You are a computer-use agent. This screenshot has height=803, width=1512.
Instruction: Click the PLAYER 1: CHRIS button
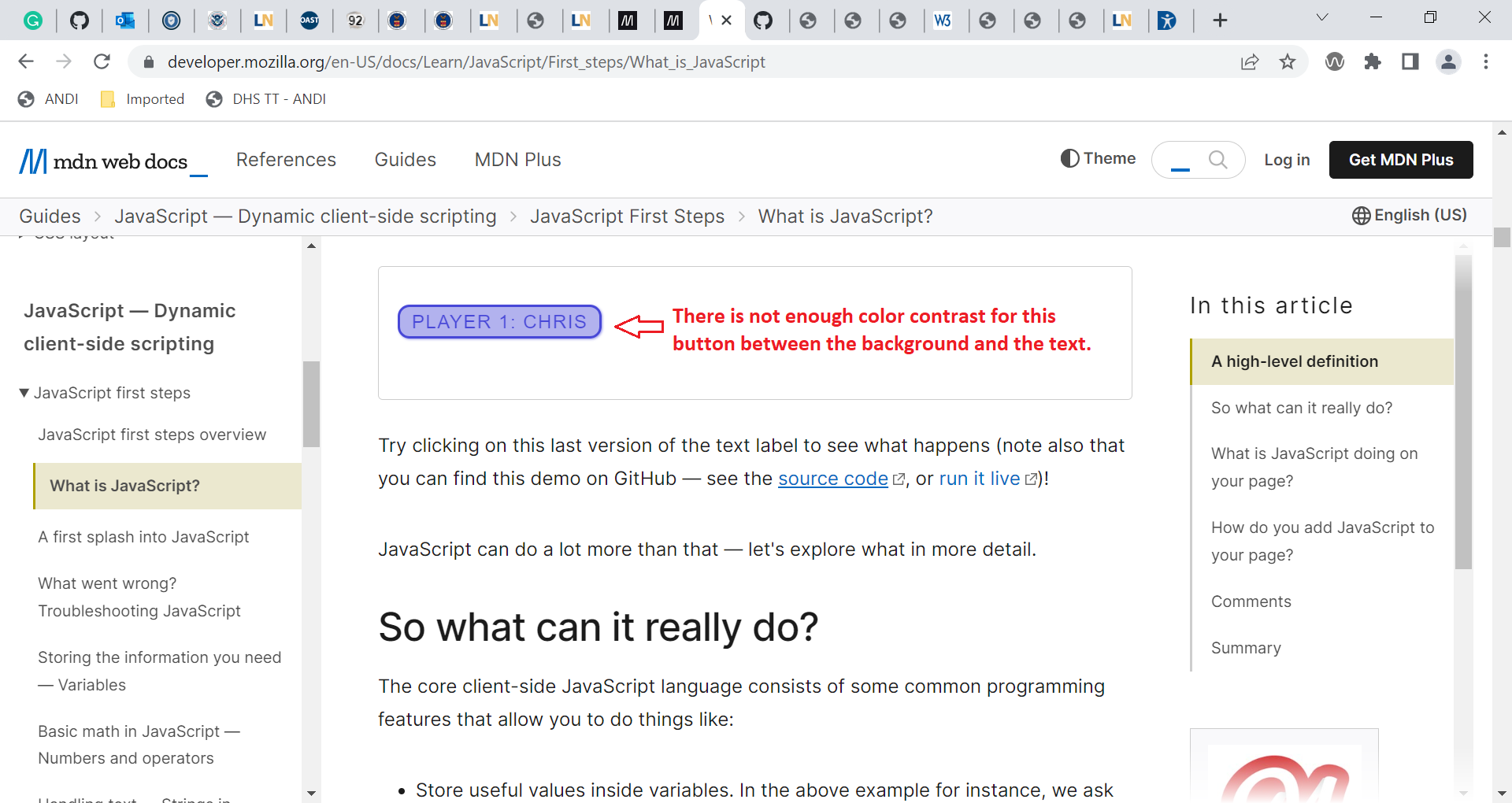pos(498,321)
